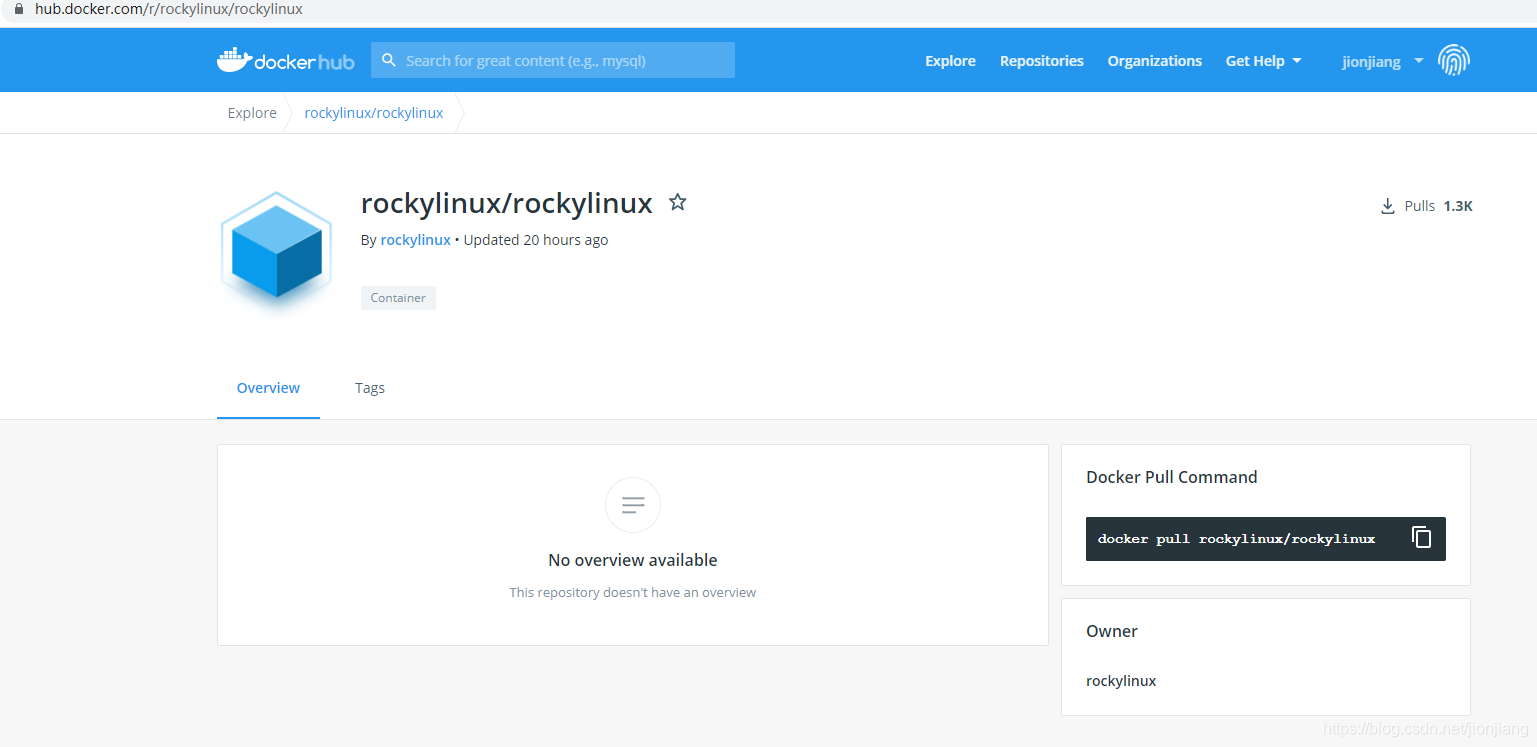
Task: Click the owner name rockylinux
Action: tap(1121, 681)
